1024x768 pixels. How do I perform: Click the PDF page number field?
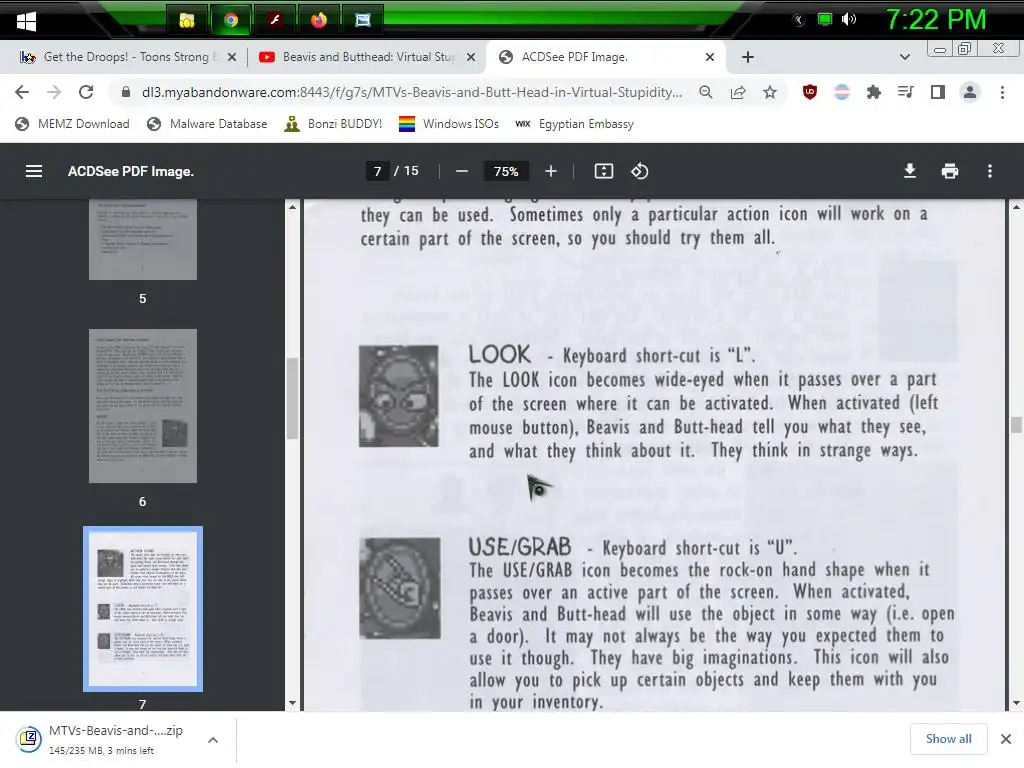tap(377, 171)
